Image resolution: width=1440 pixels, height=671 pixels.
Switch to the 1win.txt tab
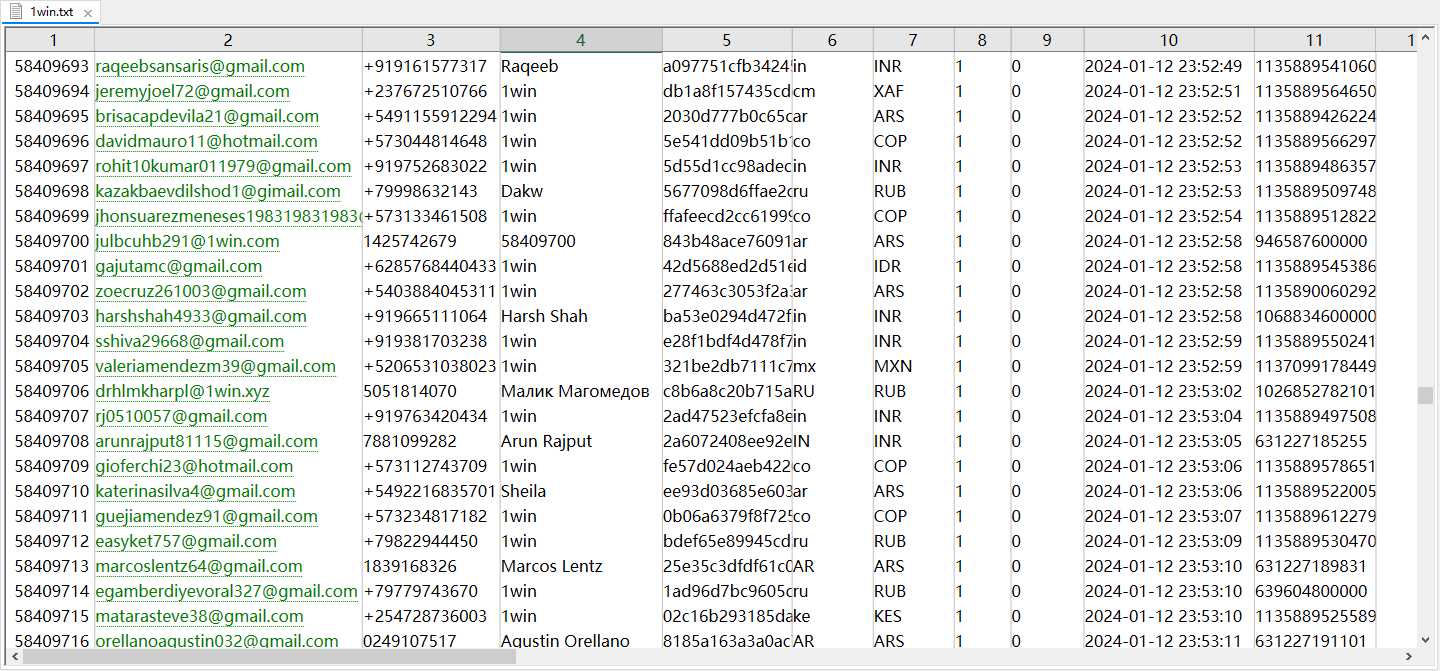(x=51, y=12)
